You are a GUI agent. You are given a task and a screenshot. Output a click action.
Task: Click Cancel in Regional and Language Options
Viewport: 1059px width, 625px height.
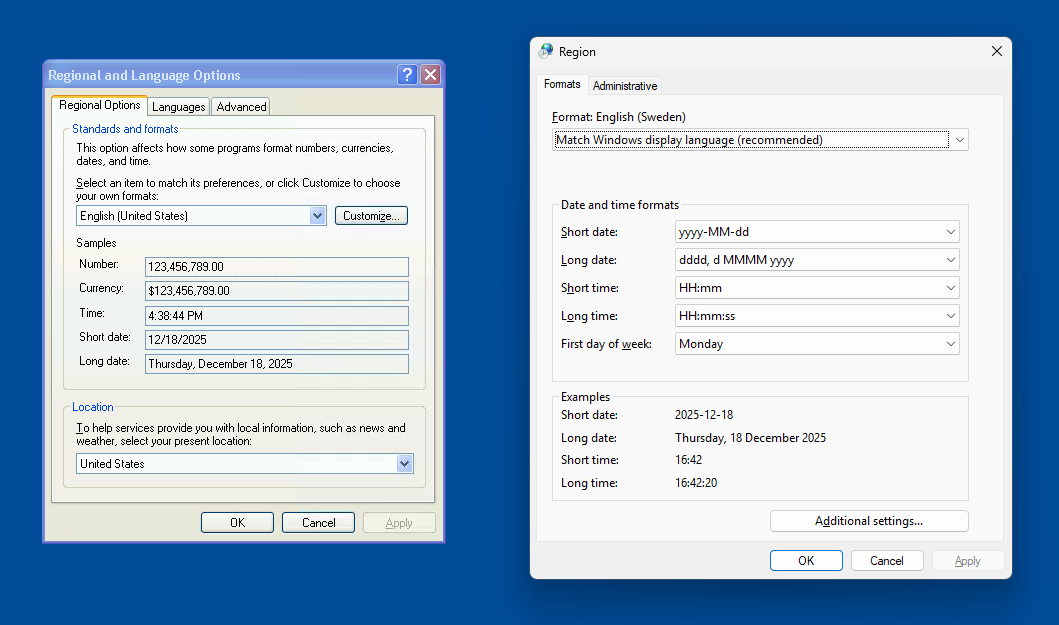click(318, 522)
